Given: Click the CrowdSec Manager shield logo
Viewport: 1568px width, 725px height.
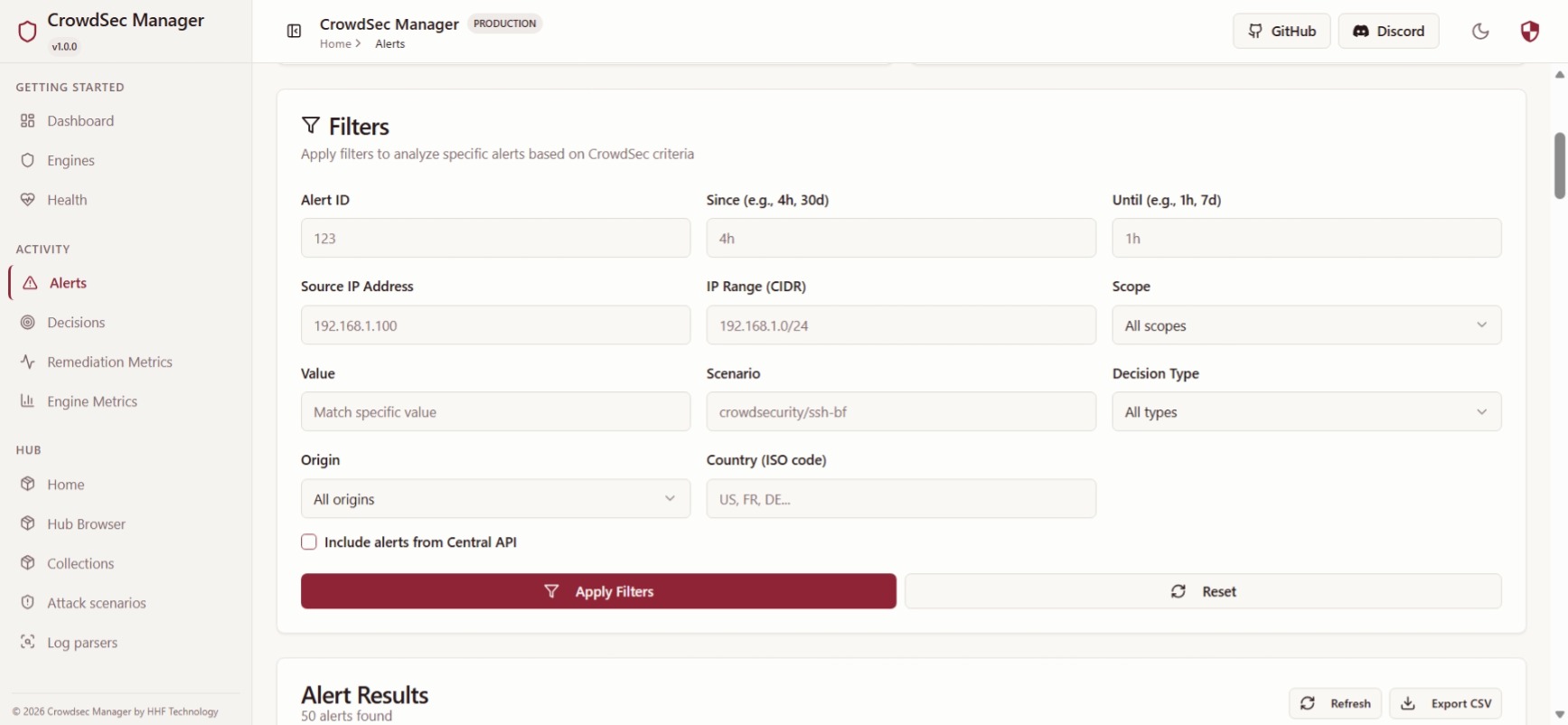Looking at the screenshot, I should tap(27, 32).
